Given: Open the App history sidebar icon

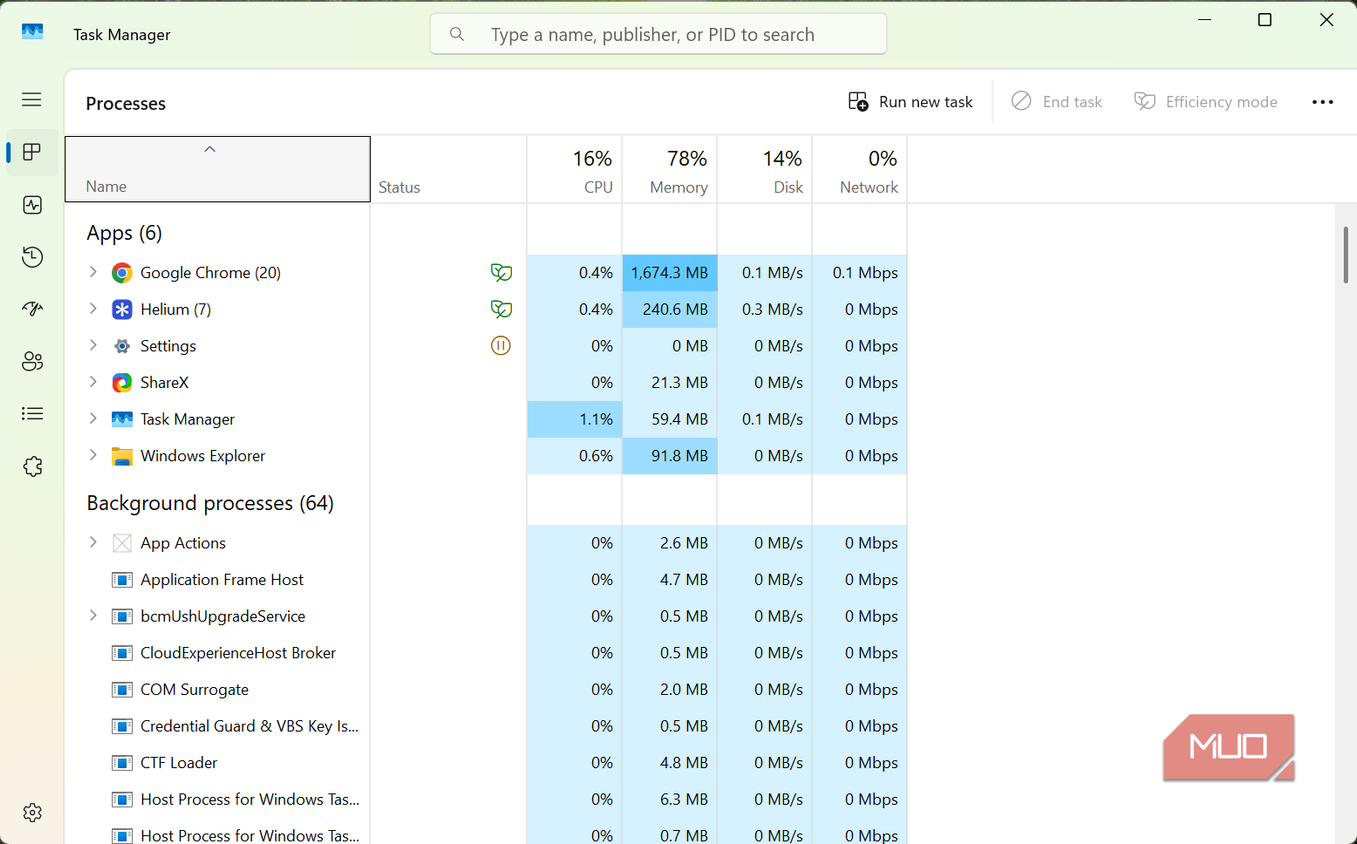Looking at the screenshot, I should (x=32, y=257).
